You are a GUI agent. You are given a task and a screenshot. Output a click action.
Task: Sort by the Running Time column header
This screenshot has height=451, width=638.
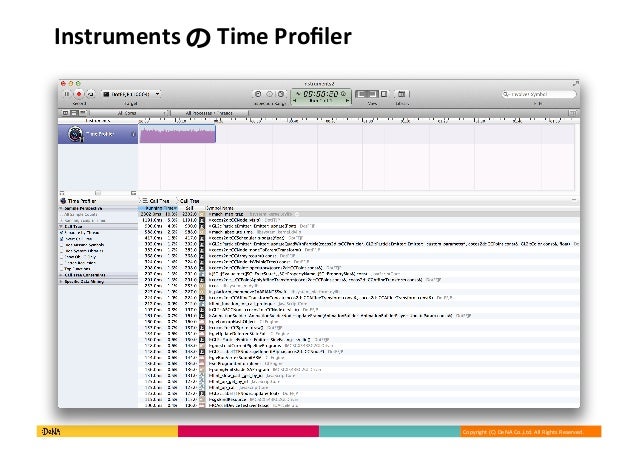click(159, 208)
